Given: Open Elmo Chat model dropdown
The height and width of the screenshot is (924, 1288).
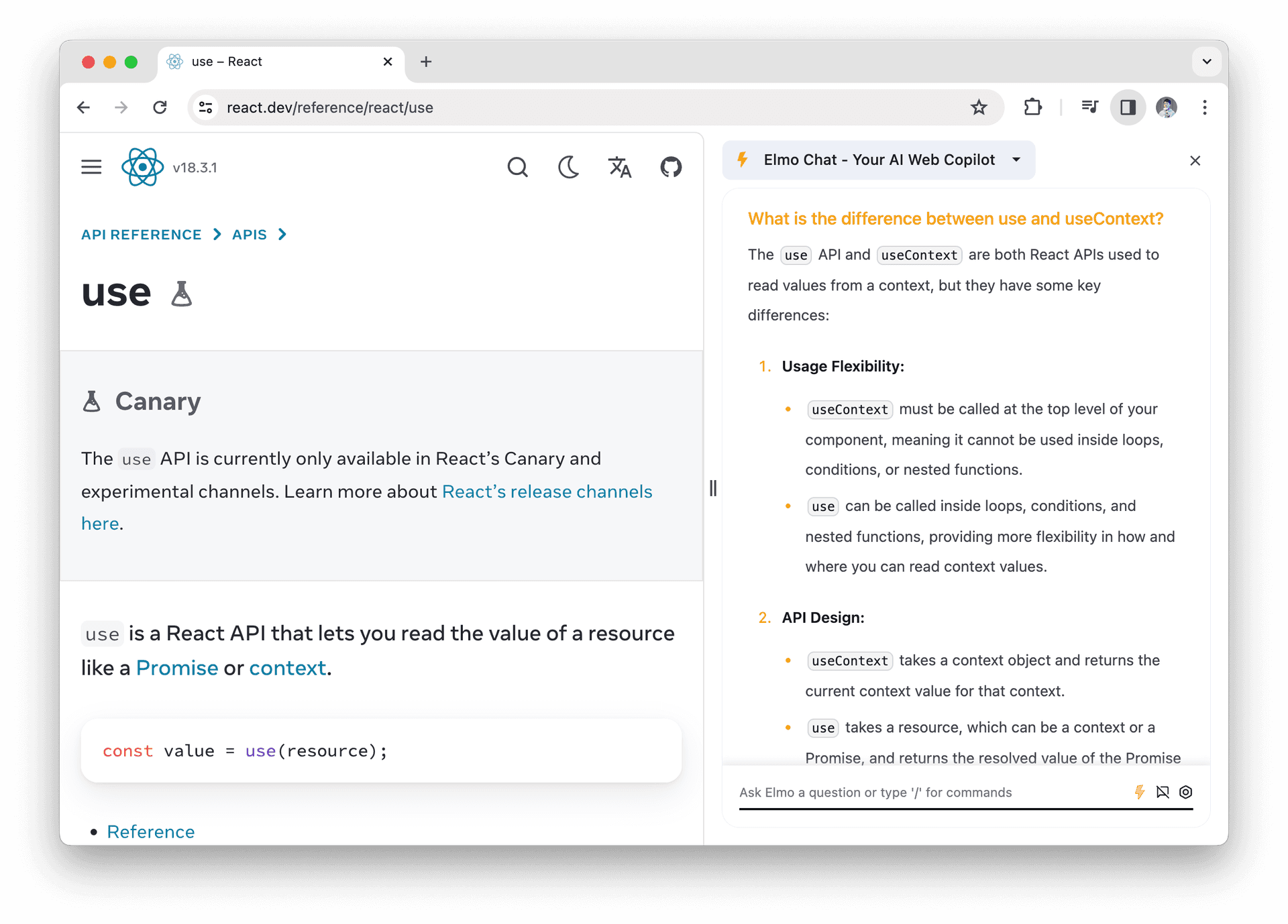Looking at the screenshot, I should 1016,160.
